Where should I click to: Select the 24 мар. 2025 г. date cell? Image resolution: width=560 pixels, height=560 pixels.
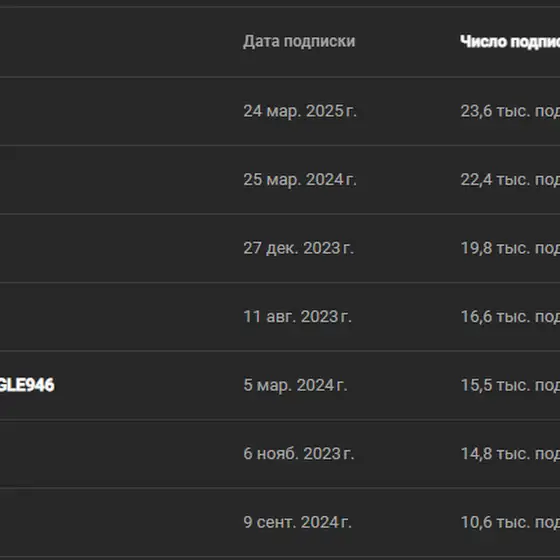(300, 111)
